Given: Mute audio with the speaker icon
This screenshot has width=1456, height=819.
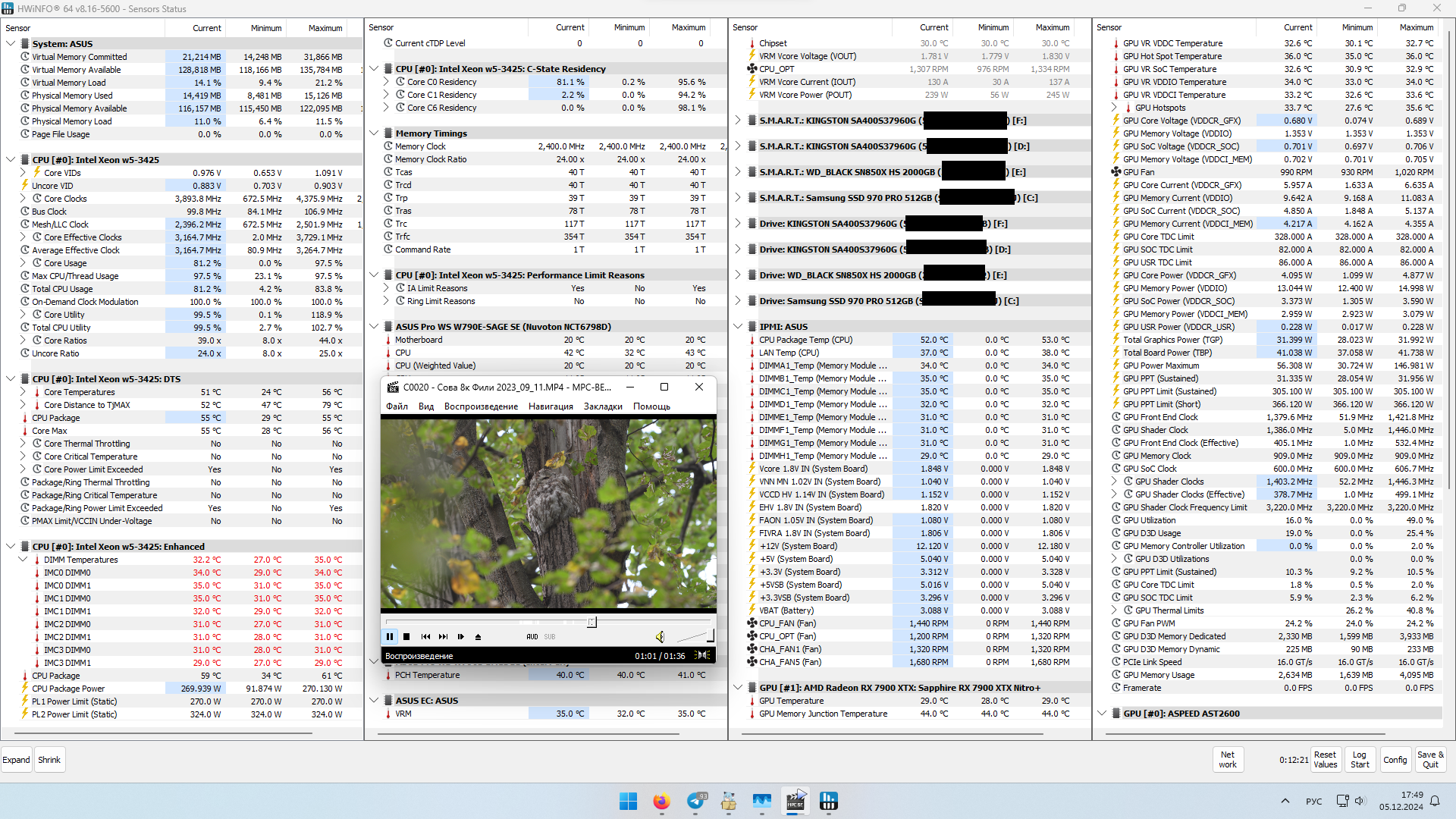Looking at the screenshot, I should [660, 637].
